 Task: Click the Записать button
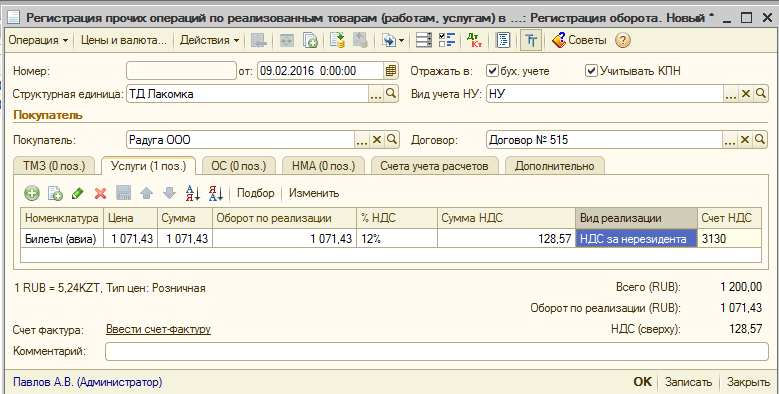688,382
